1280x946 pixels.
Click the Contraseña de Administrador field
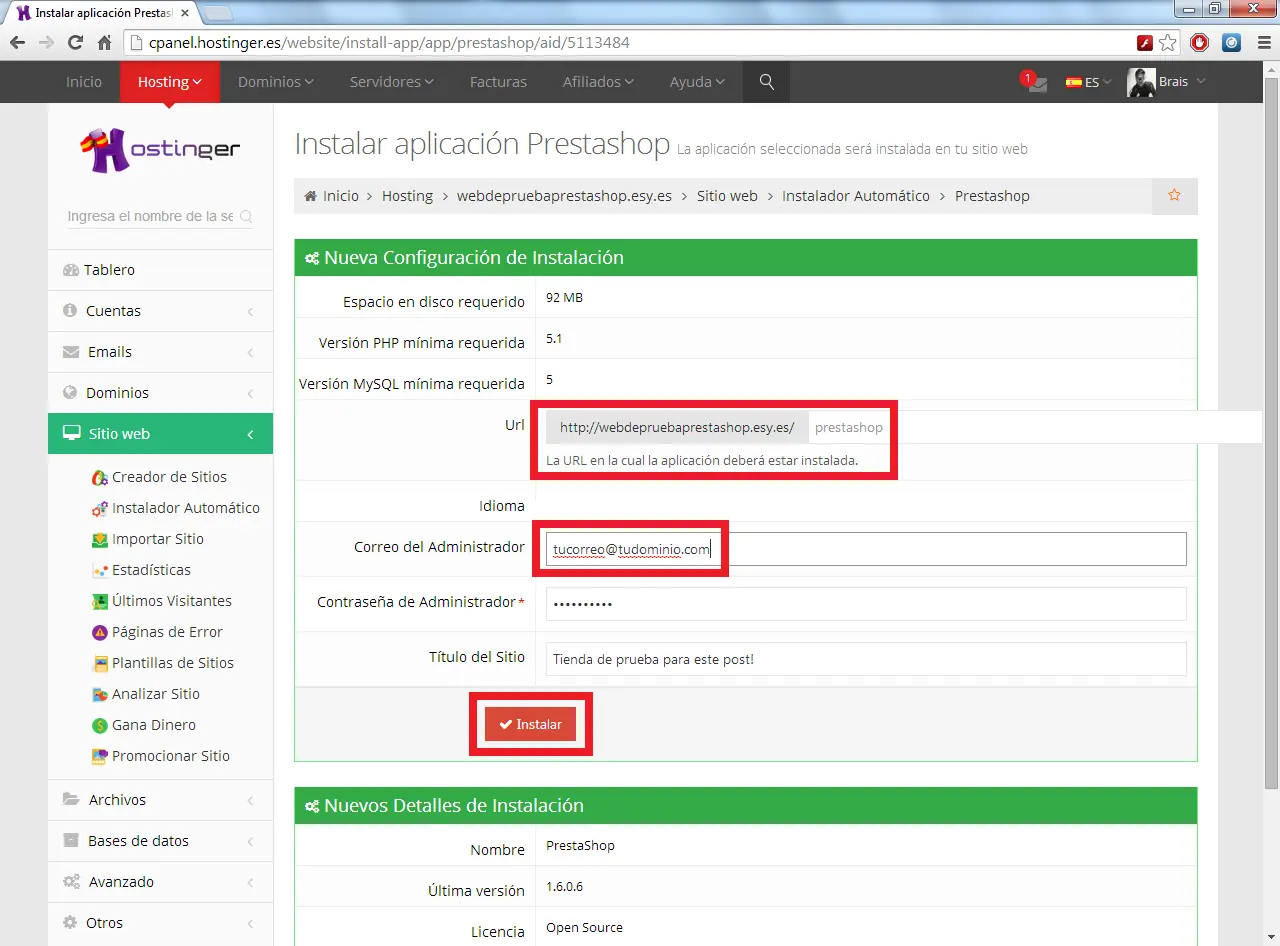click(866, 604)
